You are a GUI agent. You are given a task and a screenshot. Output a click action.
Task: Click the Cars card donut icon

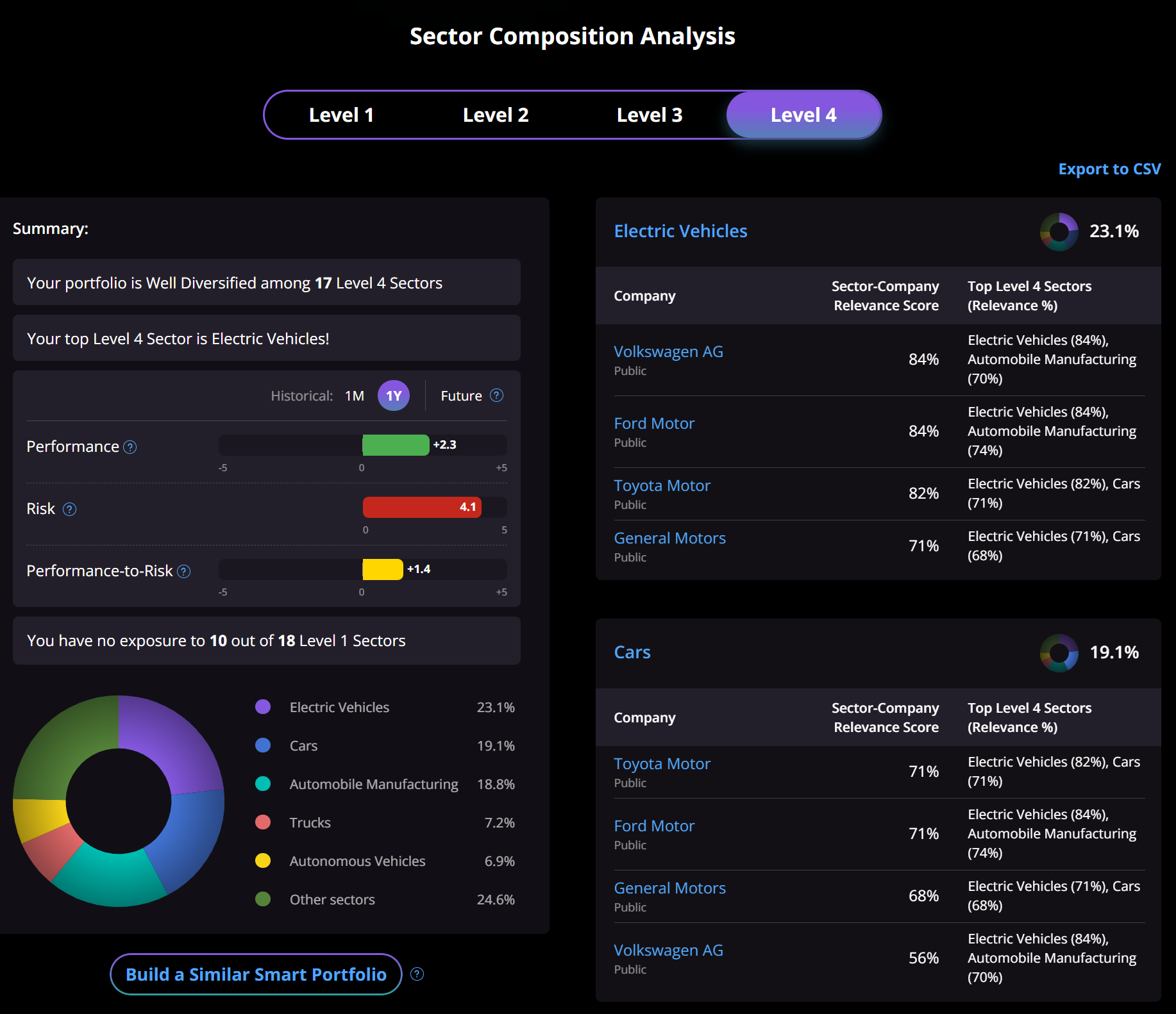(1059, 653)
